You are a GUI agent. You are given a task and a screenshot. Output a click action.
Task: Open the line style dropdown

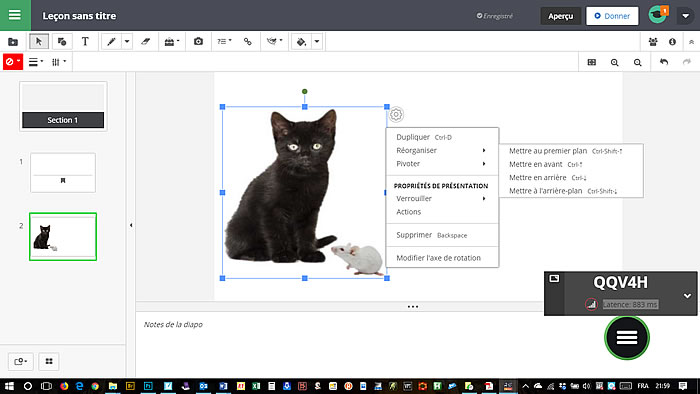58,62
